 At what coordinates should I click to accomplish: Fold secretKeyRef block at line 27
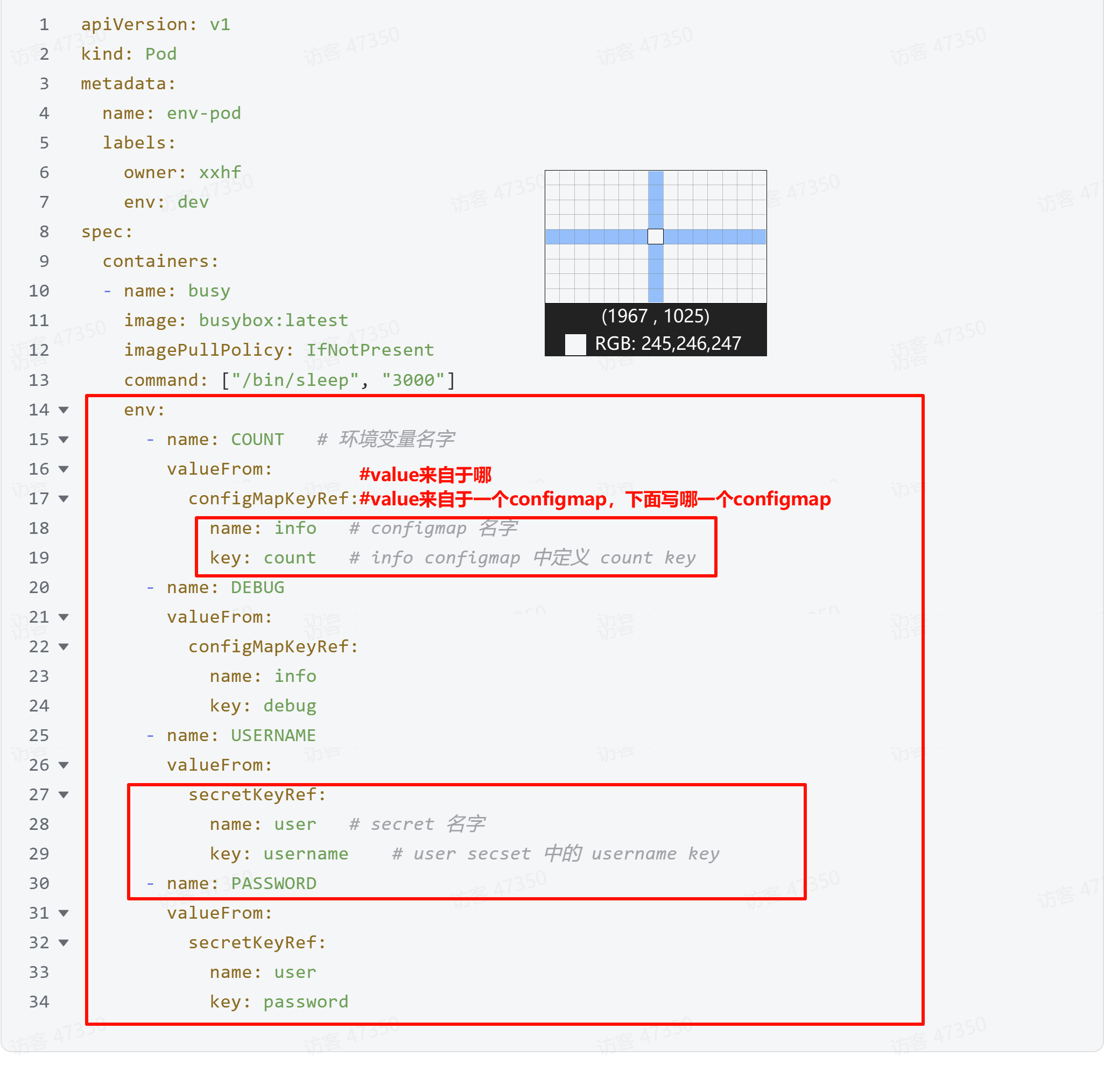point(64,795)
